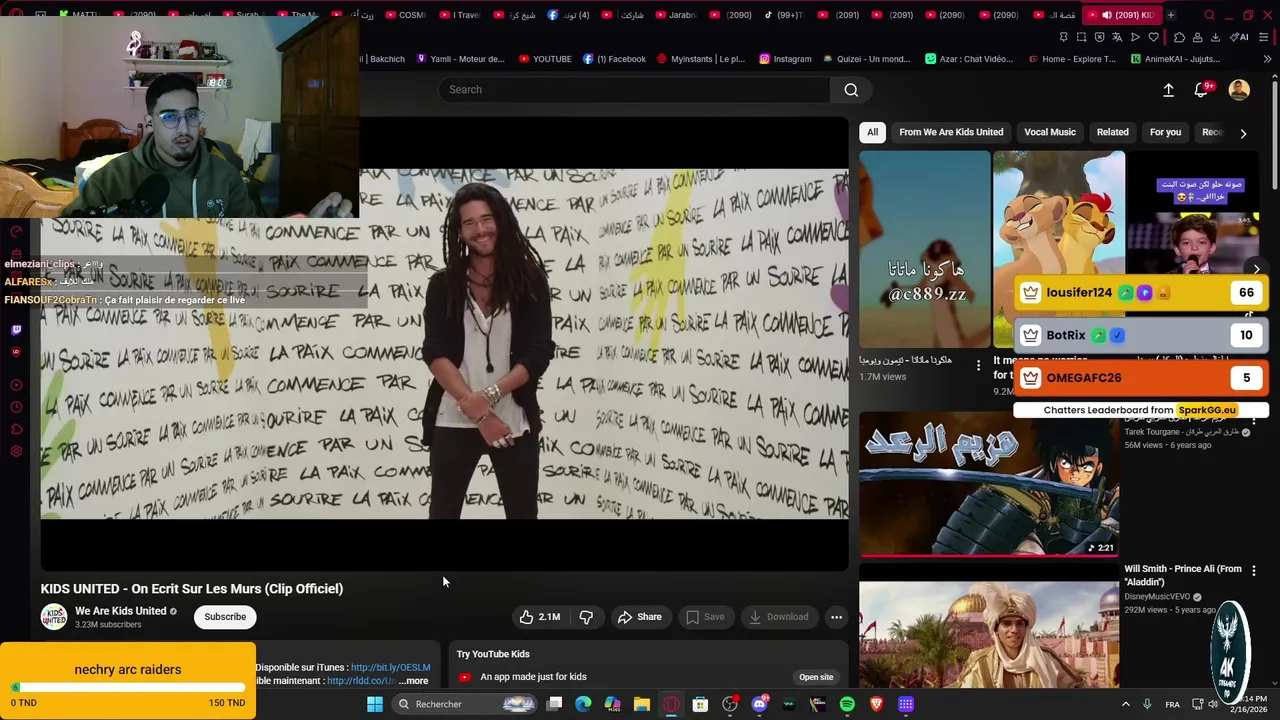This screenshot has width=1280, height=720.
Task: Select the For you chip
Action: [x=1165, y=132]
